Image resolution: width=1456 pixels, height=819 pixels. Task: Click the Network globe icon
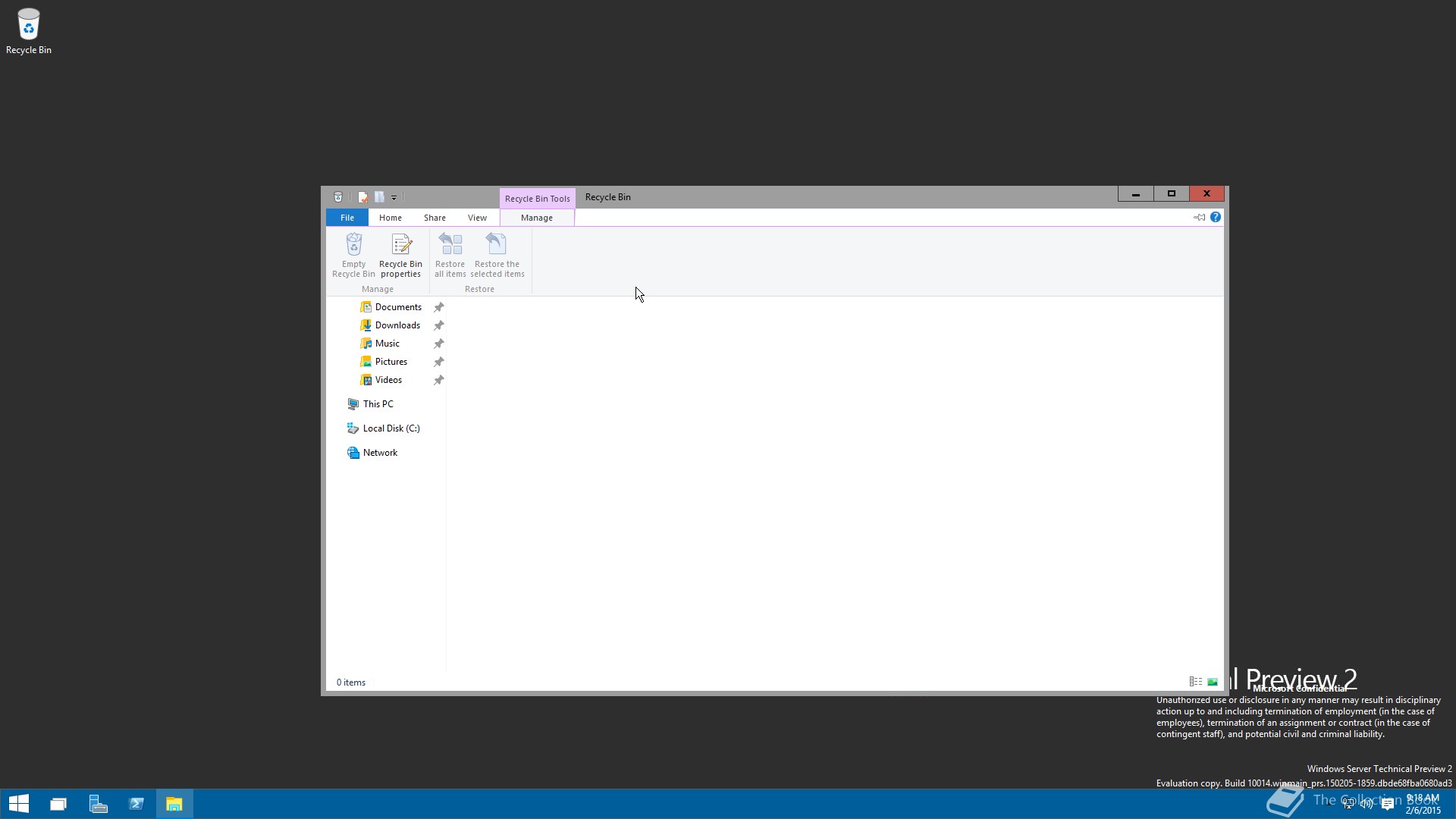click(353, 453)
